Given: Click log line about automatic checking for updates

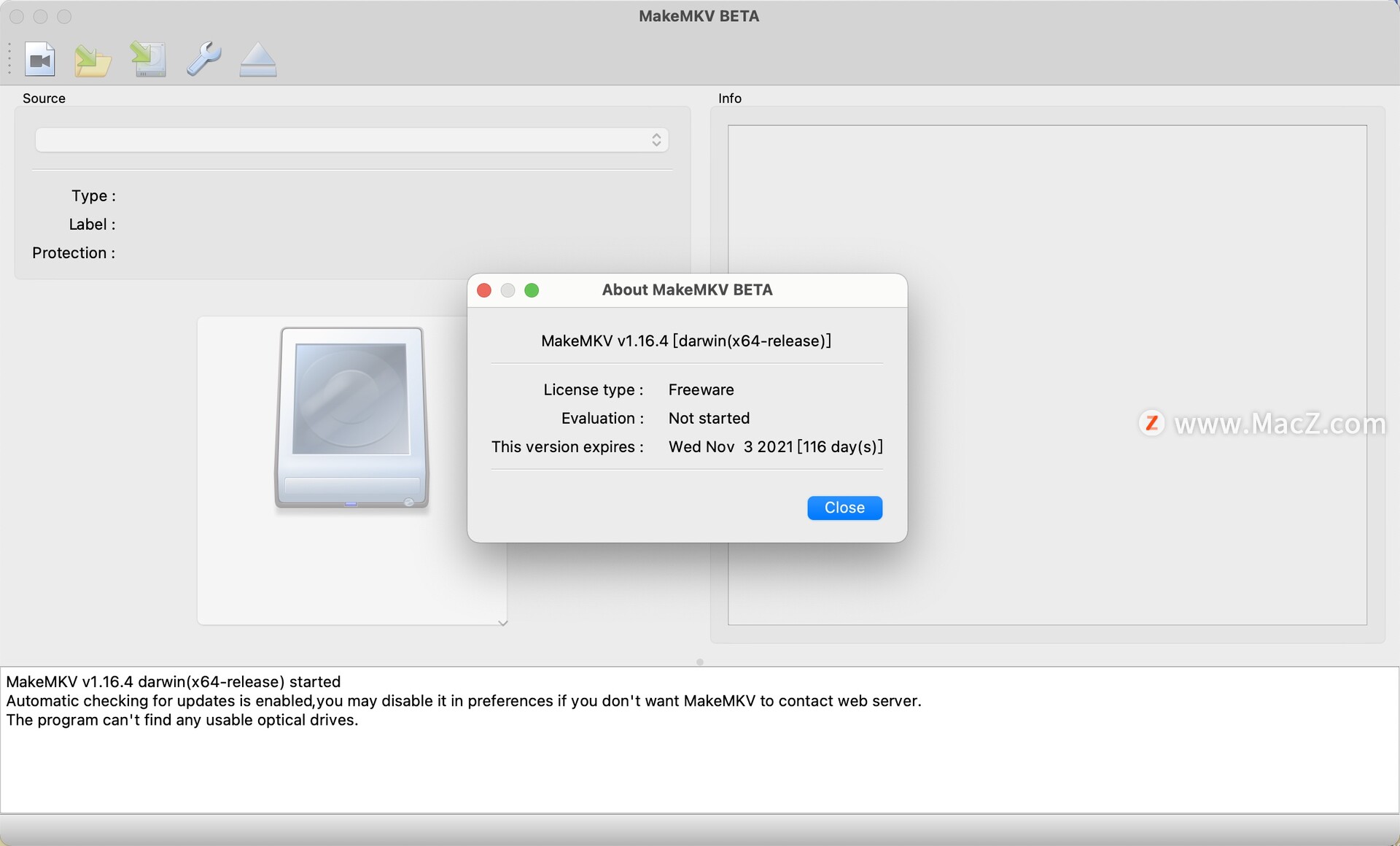Looking at the screenshot, I should click(464, 700).
